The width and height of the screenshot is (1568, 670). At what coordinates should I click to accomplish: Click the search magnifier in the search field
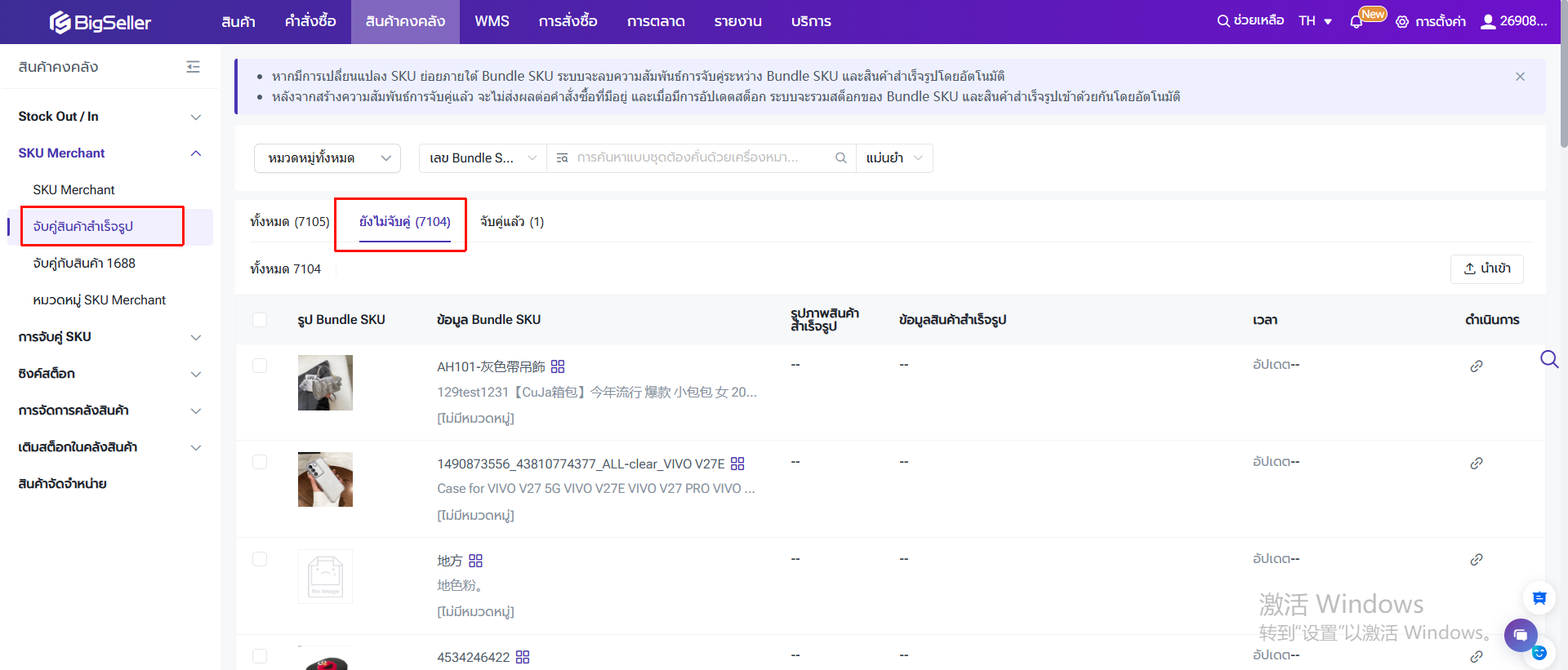840,158
